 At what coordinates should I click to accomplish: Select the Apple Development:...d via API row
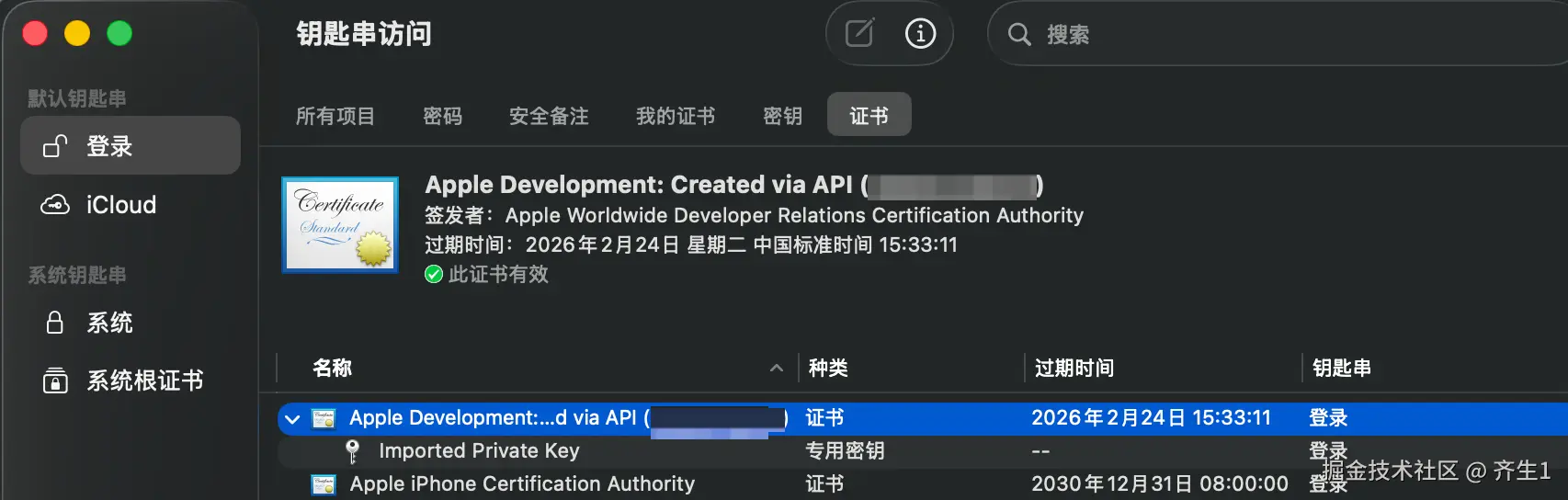click(x=923, y=418)
